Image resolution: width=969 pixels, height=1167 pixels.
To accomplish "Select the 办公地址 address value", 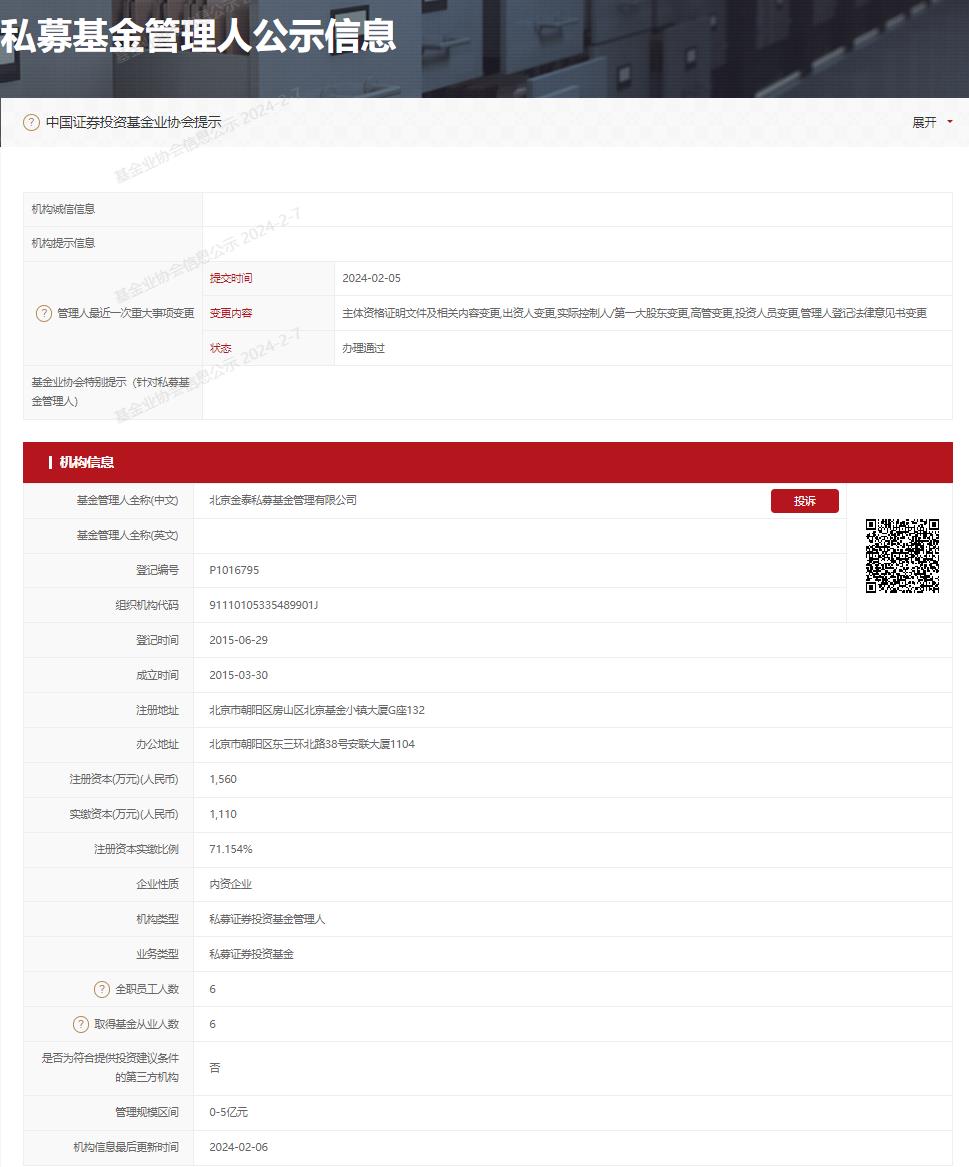I will 312,744.
